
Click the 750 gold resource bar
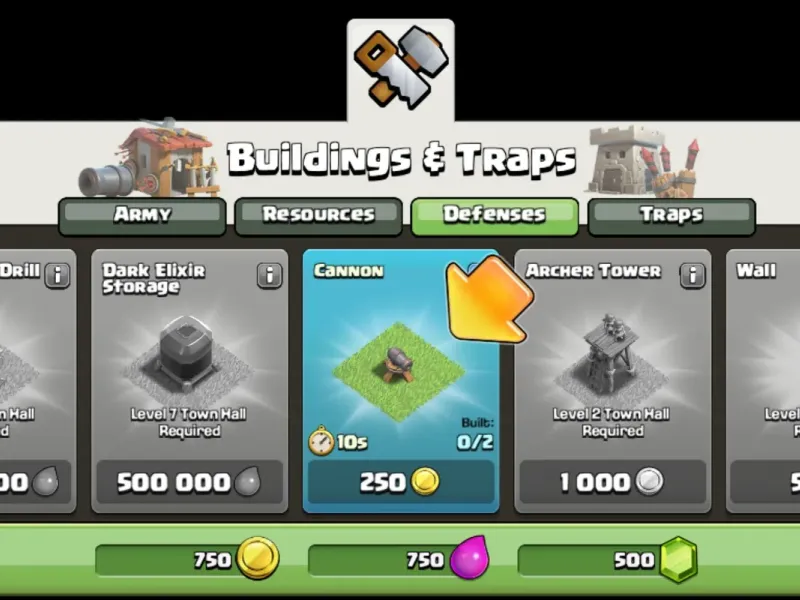pyautogui.click(x=187, y=559)
